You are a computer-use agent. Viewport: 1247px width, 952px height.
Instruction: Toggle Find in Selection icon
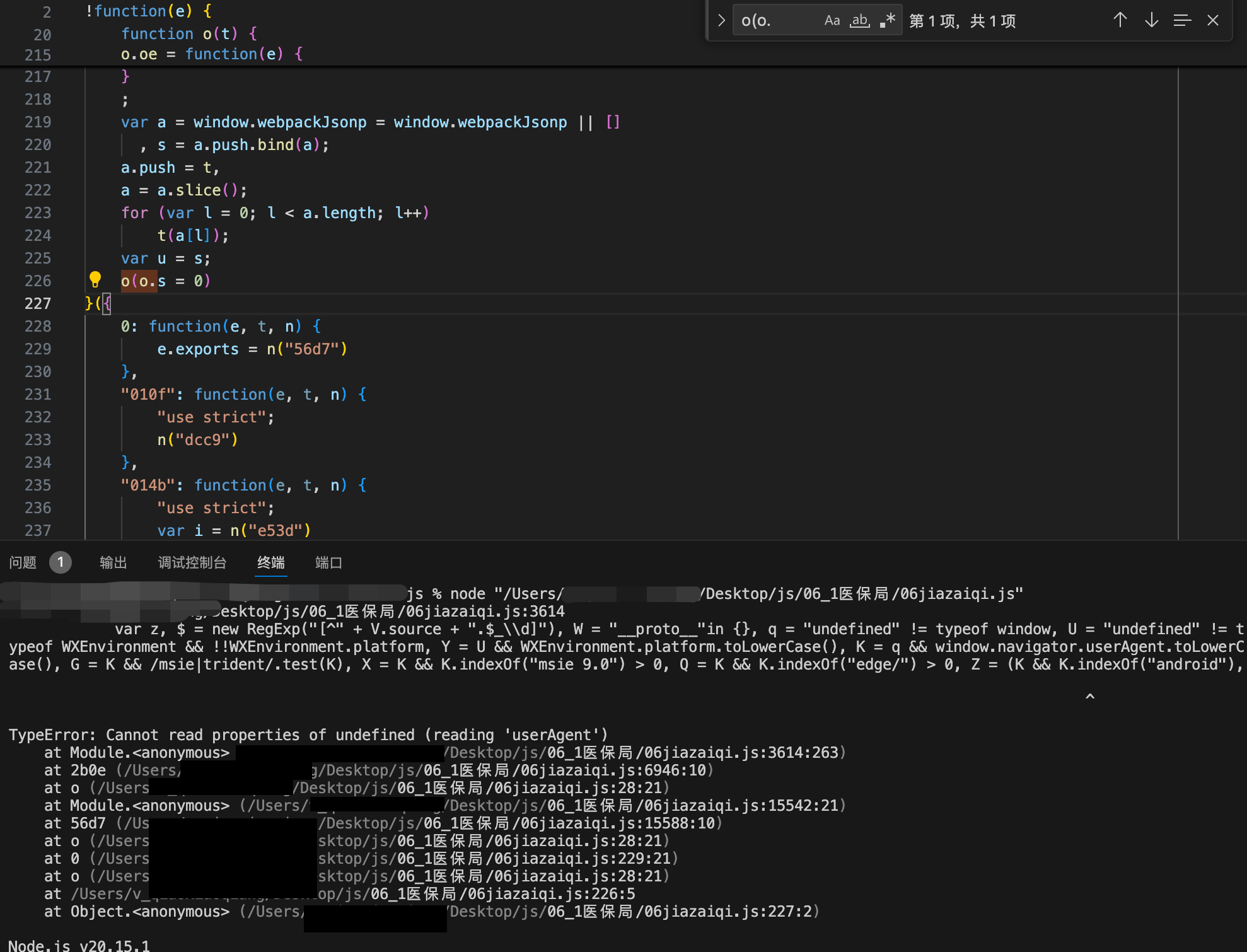[1182, 21]
